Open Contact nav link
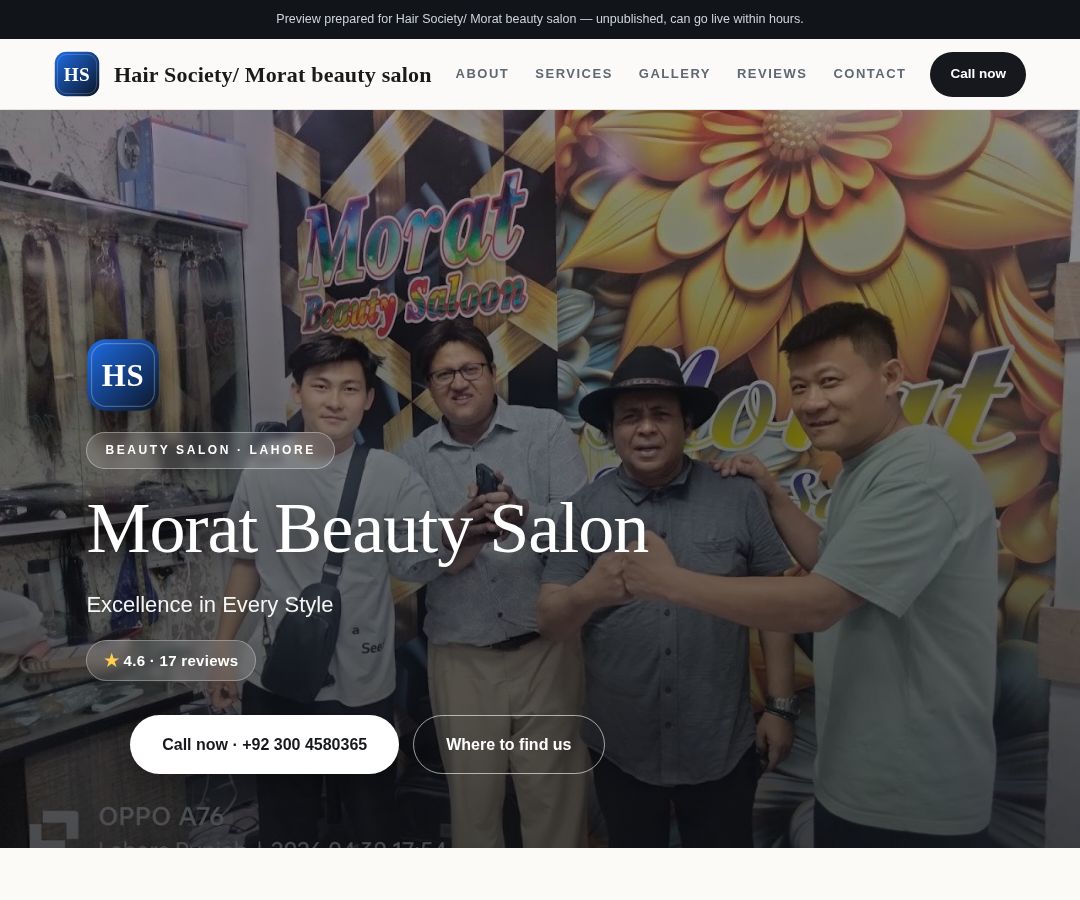Screen dimensions: 1080x900 click(x=869, y=74)
